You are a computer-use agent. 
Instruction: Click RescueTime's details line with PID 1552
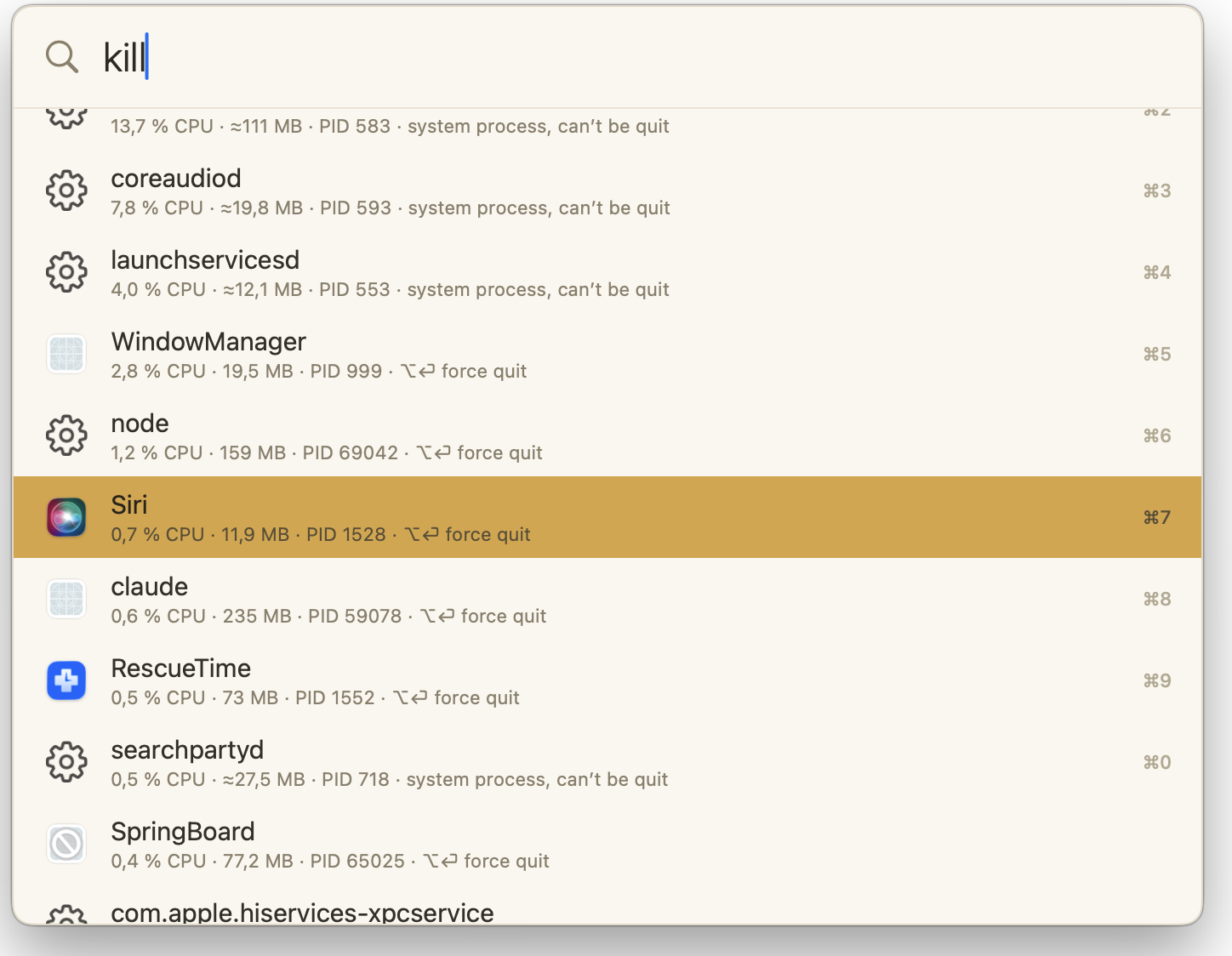[315, 698]
